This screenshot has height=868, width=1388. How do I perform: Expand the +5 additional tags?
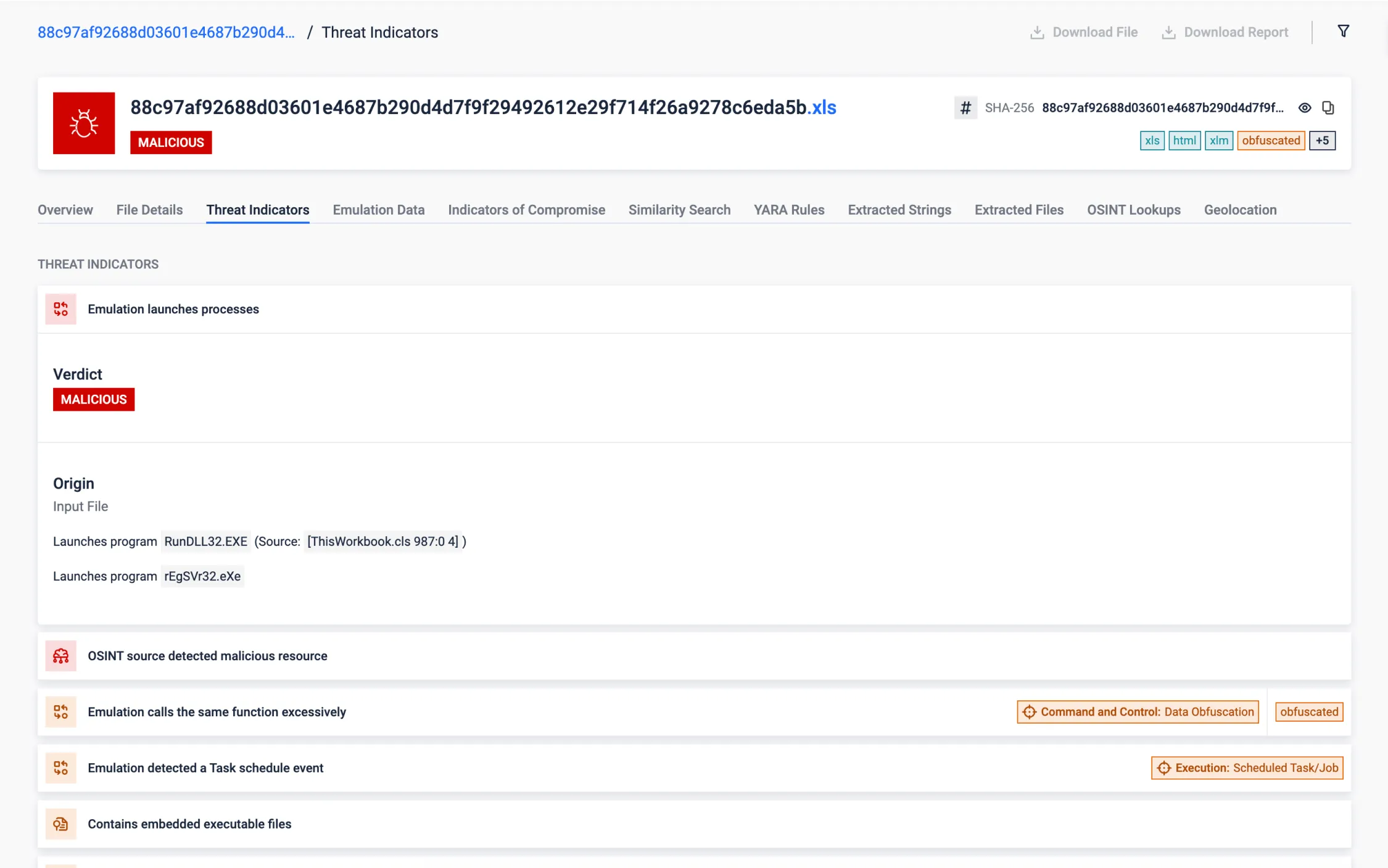(x=1322, y=141)
